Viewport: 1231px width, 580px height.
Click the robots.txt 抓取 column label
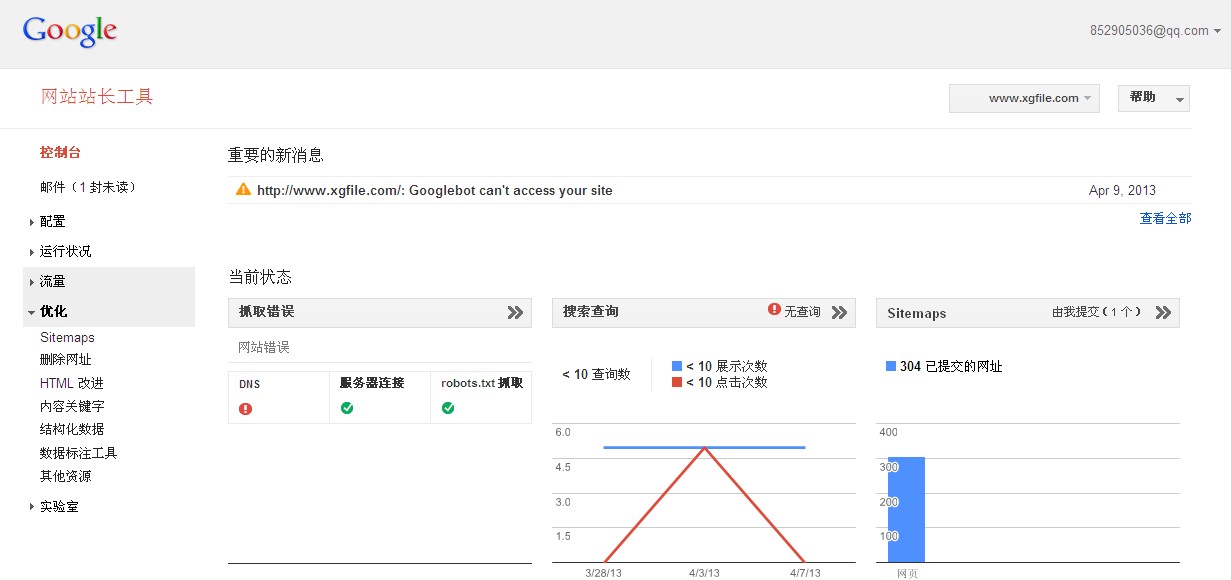[x=482, y=383]
